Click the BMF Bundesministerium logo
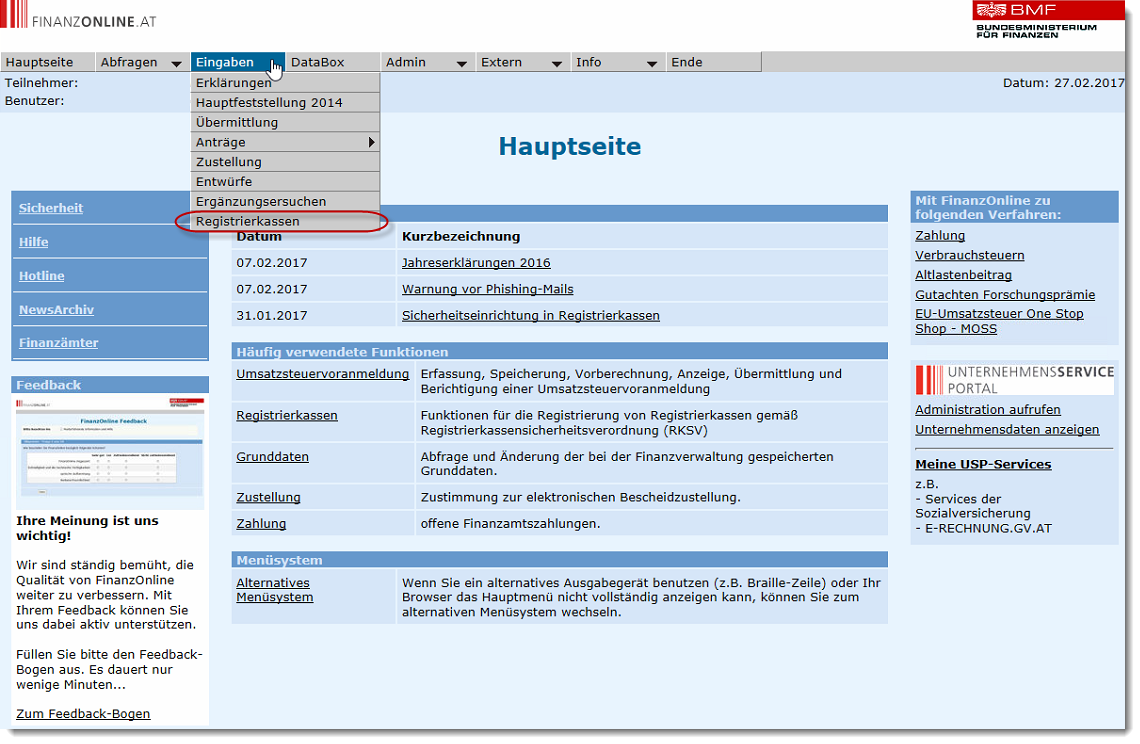 tap(1035, 20)
